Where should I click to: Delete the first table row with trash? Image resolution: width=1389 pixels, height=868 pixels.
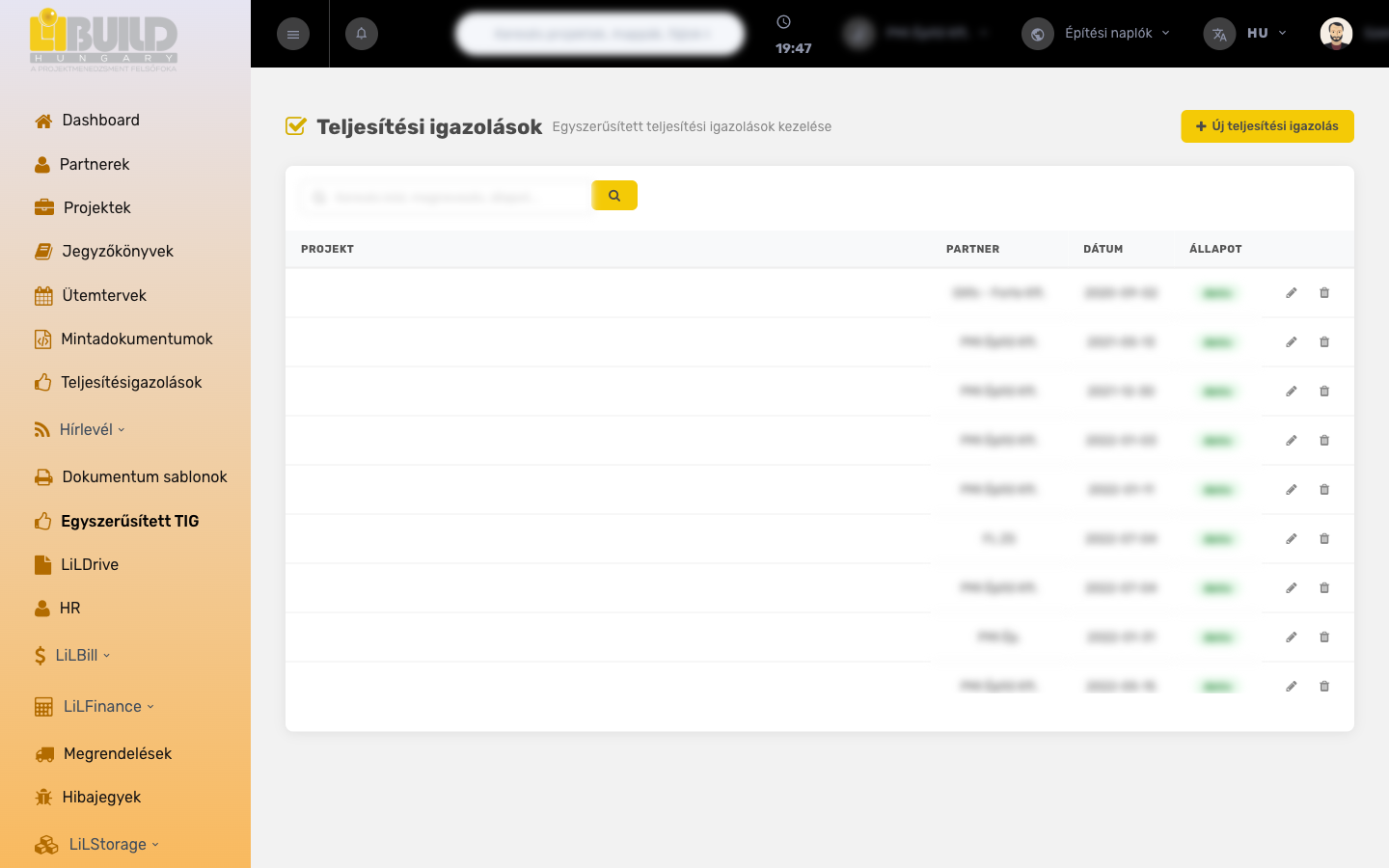tap(1324, 292)
